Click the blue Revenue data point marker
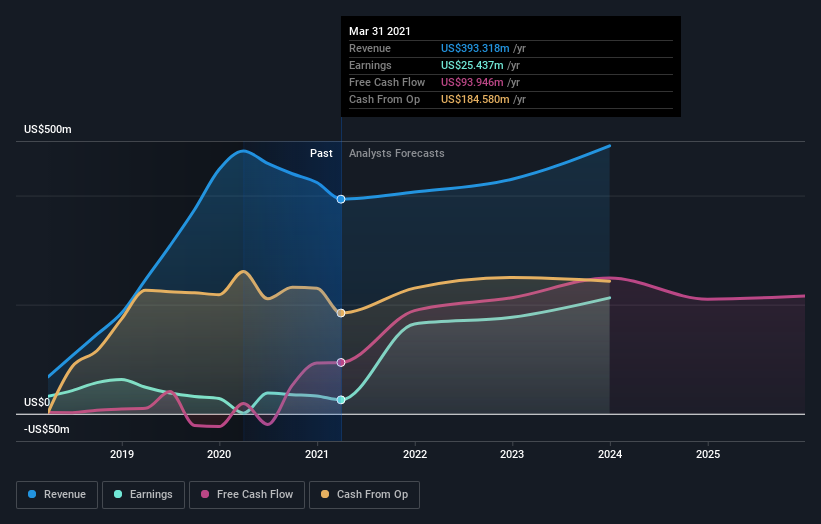Screen dimensions: 821x524 341,199
